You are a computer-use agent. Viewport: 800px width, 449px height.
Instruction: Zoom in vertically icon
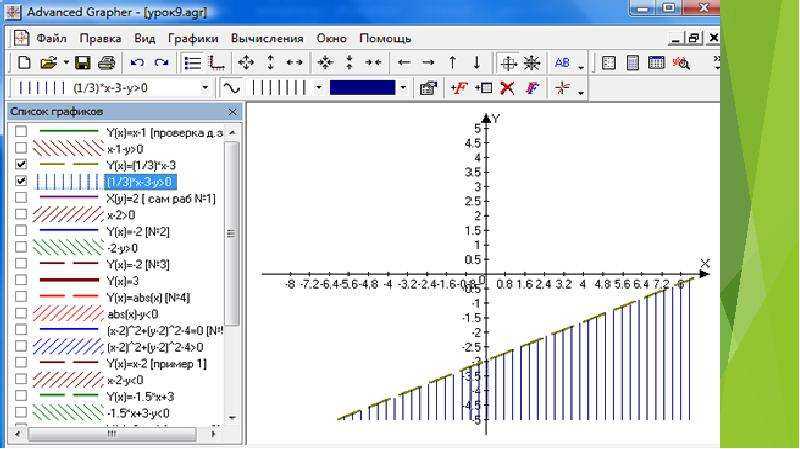[x=349, y=63]
